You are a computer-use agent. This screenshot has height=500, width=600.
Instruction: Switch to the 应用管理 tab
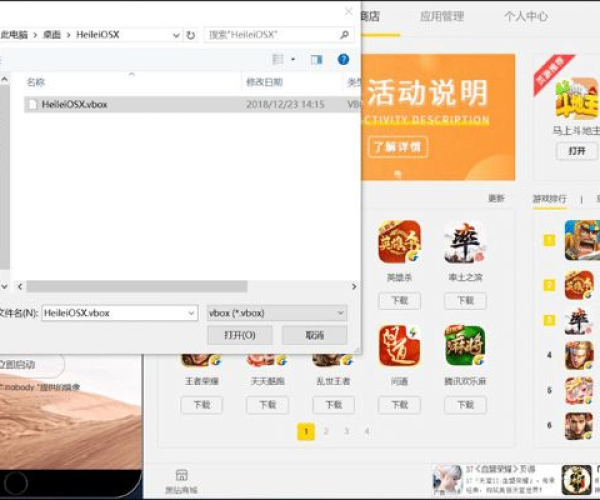[x=442, y=16]
